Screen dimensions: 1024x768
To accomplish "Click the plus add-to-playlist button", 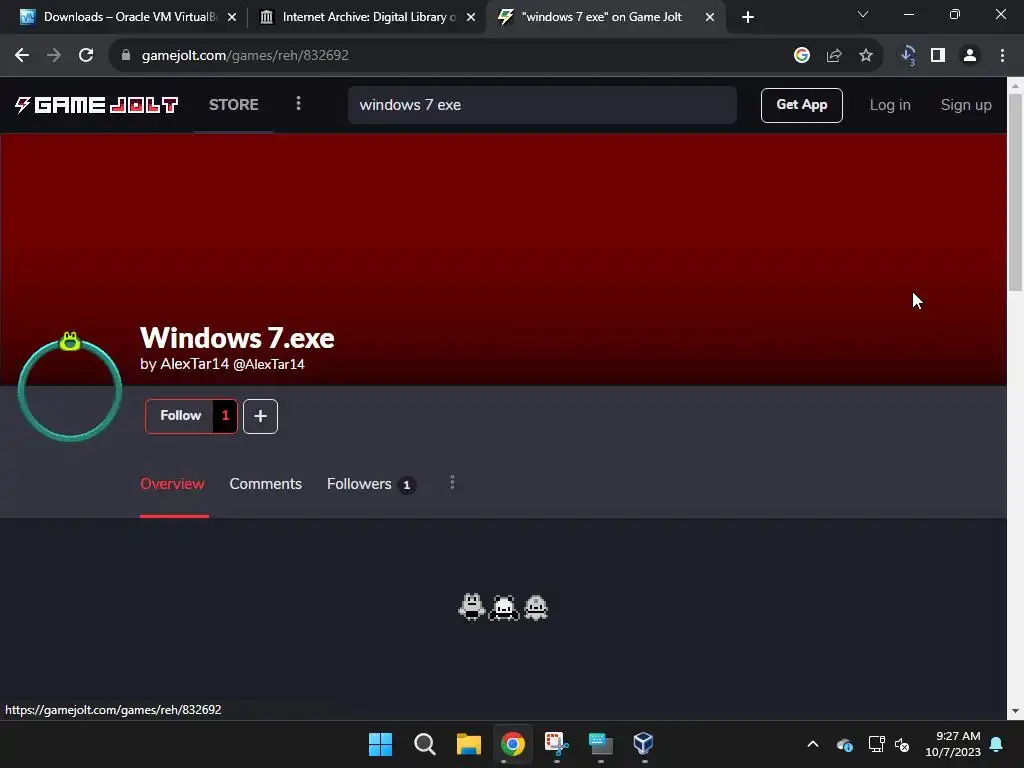I will click(x=261, y=416).
